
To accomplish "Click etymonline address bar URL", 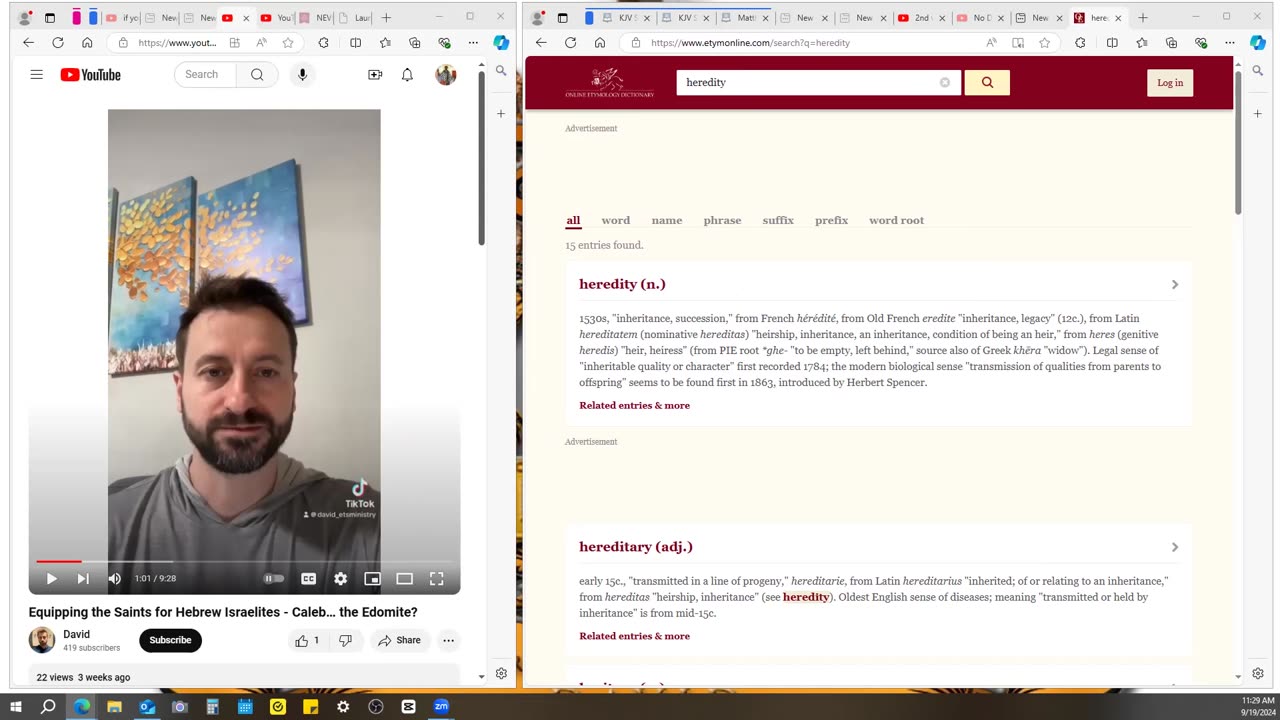I will pyautogui.click(x=750, y=43).
